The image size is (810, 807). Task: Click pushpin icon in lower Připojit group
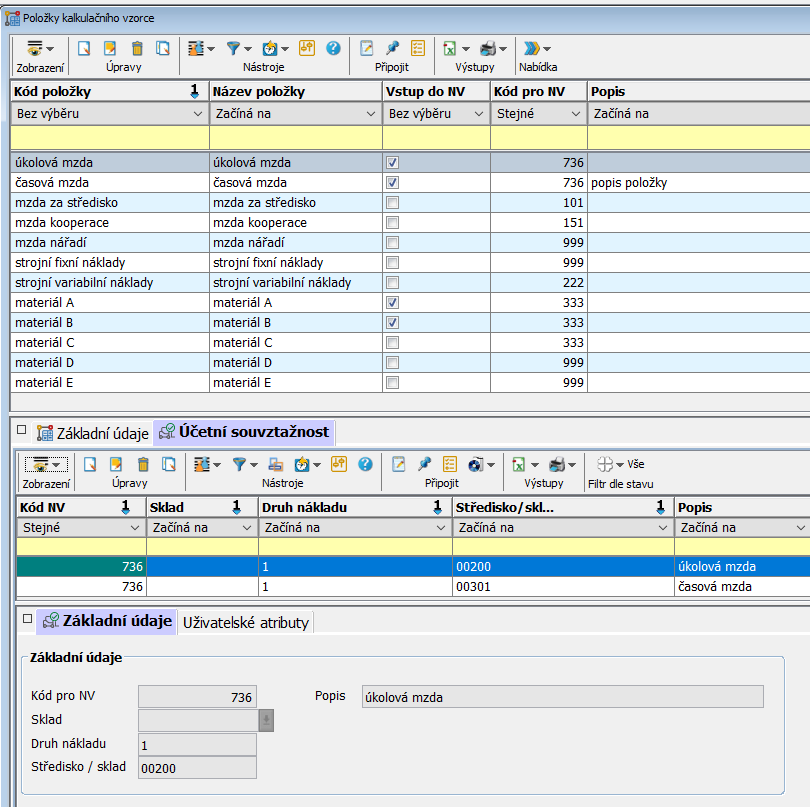tap(425, 464)
